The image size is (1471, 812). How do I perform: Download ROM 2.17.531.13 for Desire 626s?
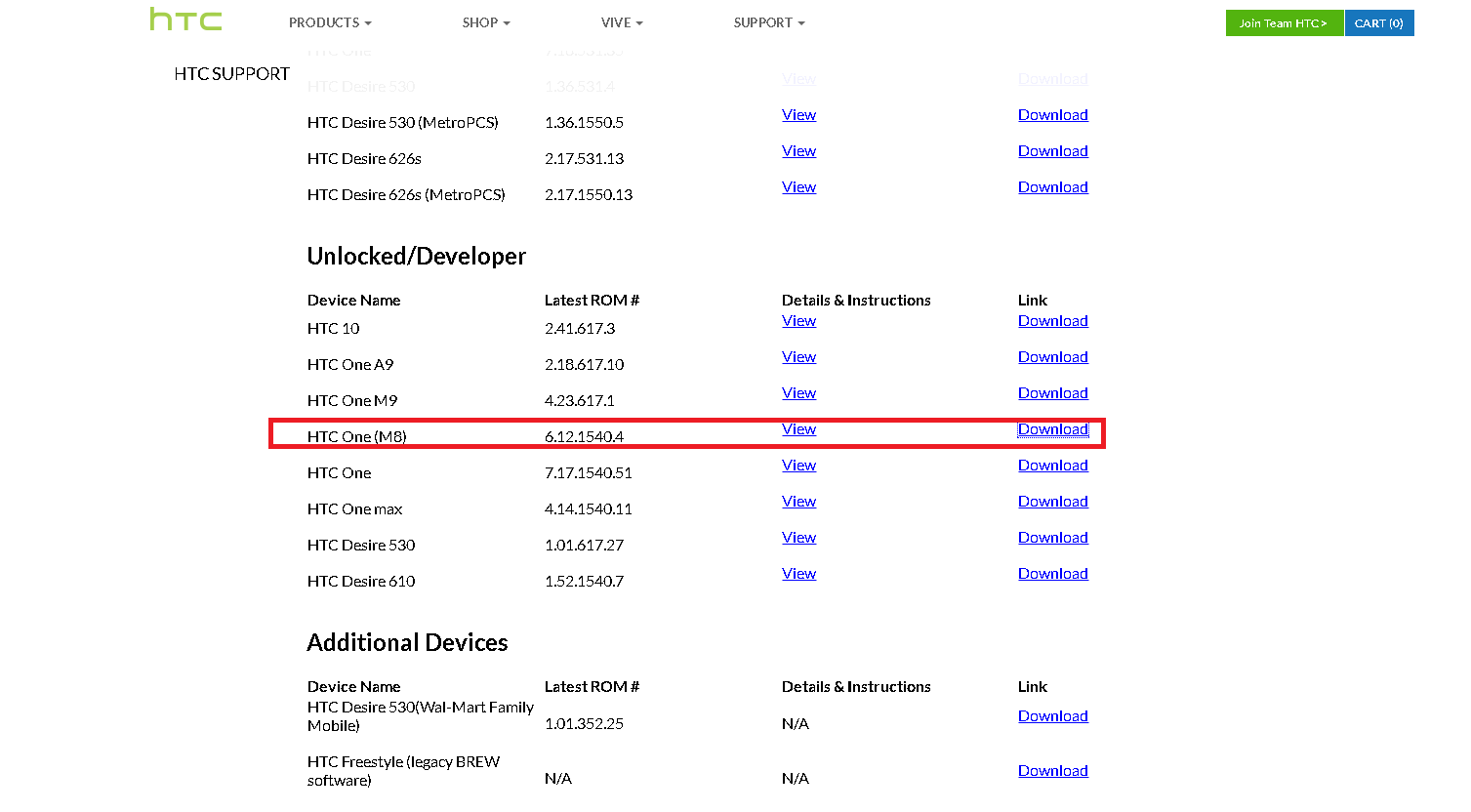1052,151
